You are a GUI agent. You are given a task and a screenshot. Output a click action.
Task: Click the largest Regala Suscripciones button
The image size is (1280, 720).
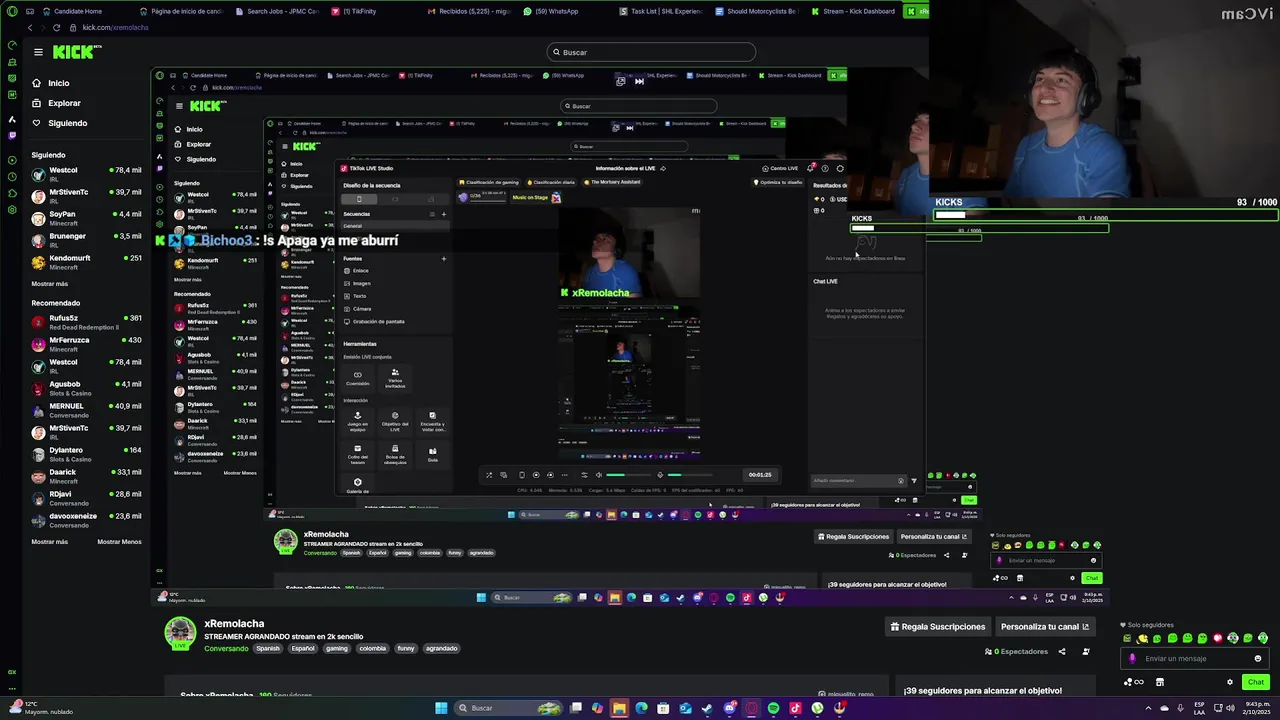coord(937,627)
